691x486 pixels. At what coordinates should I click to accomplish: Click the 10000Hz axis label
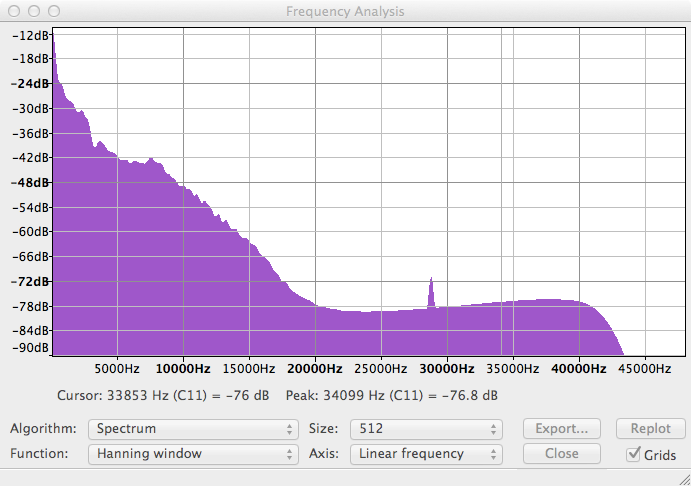click(183, 369)
